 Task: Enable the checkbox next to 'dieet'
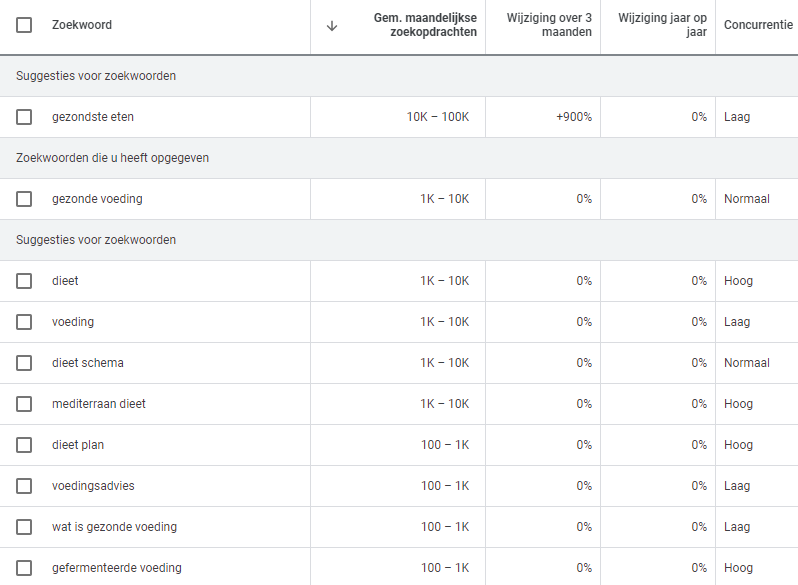click(24, 281)
